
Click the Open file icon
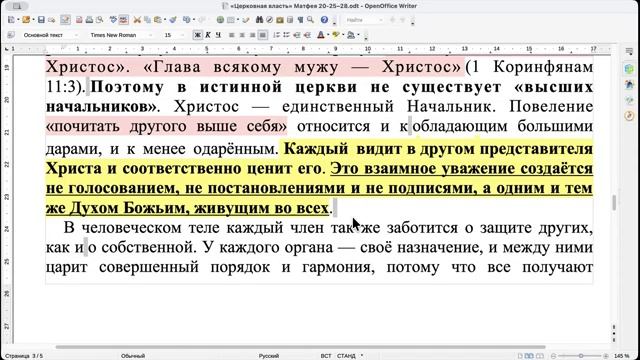[x=26, y=20]
